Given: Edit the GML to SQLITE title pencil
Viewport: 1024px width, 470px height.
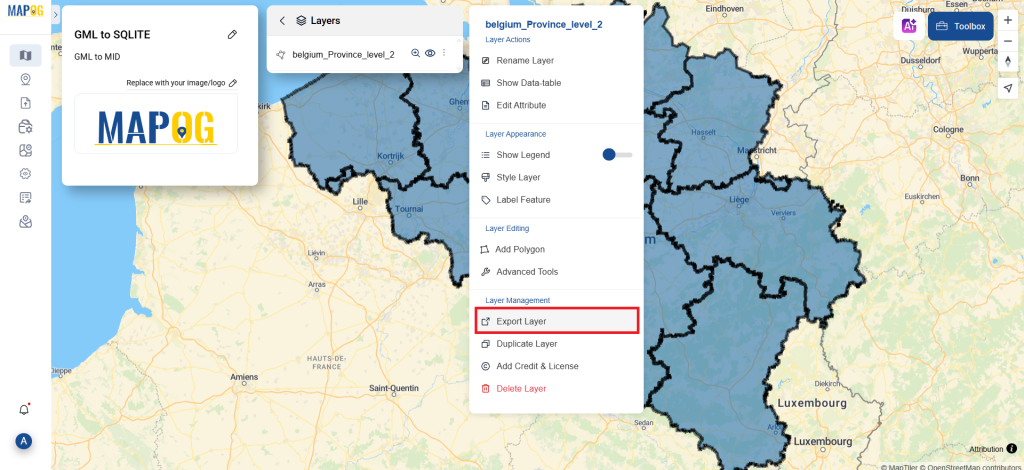Looking at the screenshot, I should tap(232, 35).
